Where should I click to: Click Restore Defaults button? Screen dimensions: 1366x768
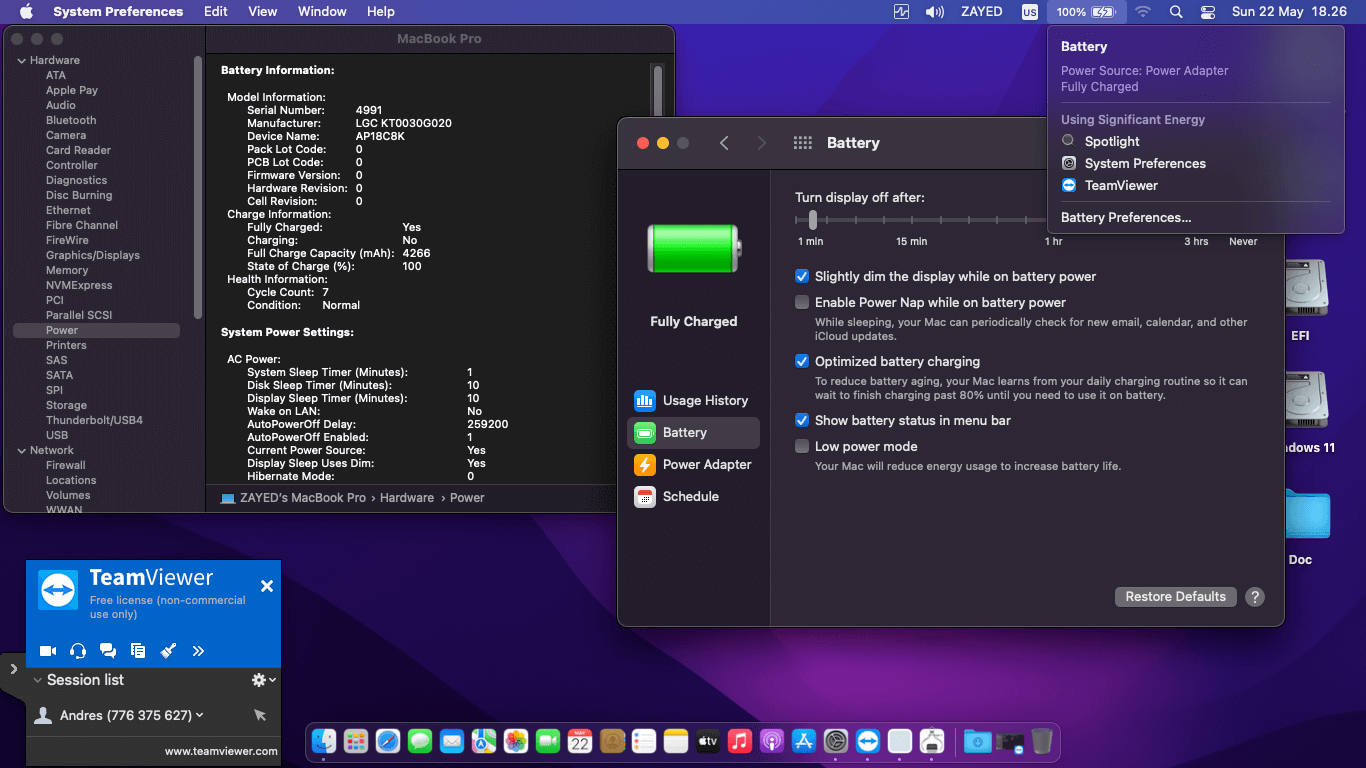1175,596
